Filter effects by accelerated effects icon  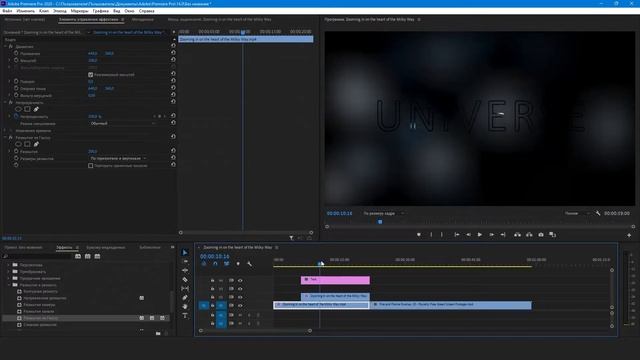point(78,256)
